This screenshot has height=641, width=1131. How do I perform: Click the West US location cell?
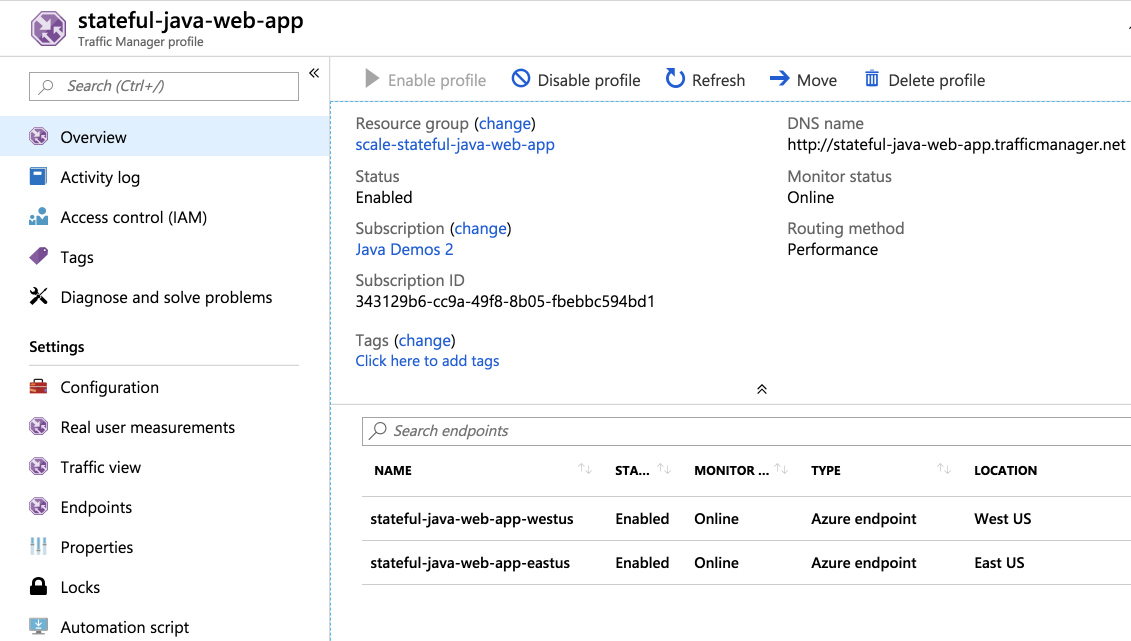coord(1003,519)
